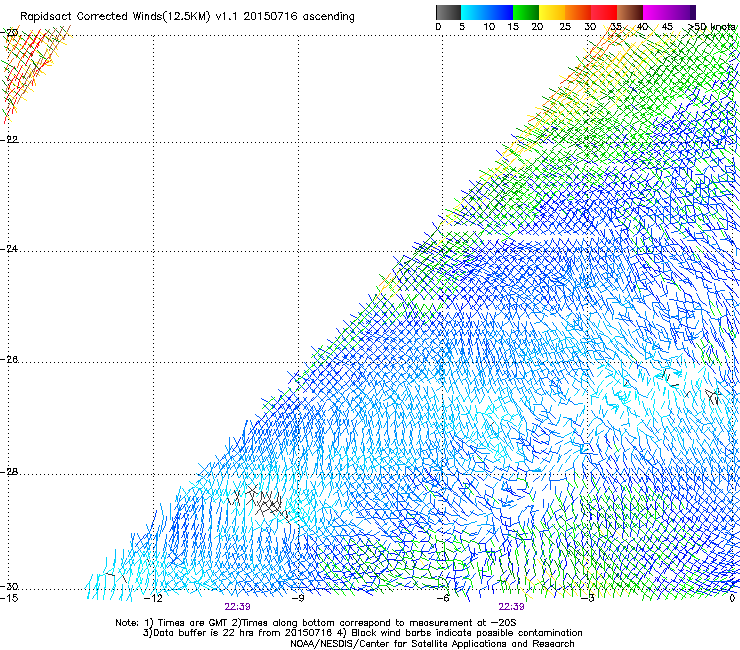Click the NOAA/NESDIS credit line
Viewport: 740px width, 650px height.
[432, 644]
